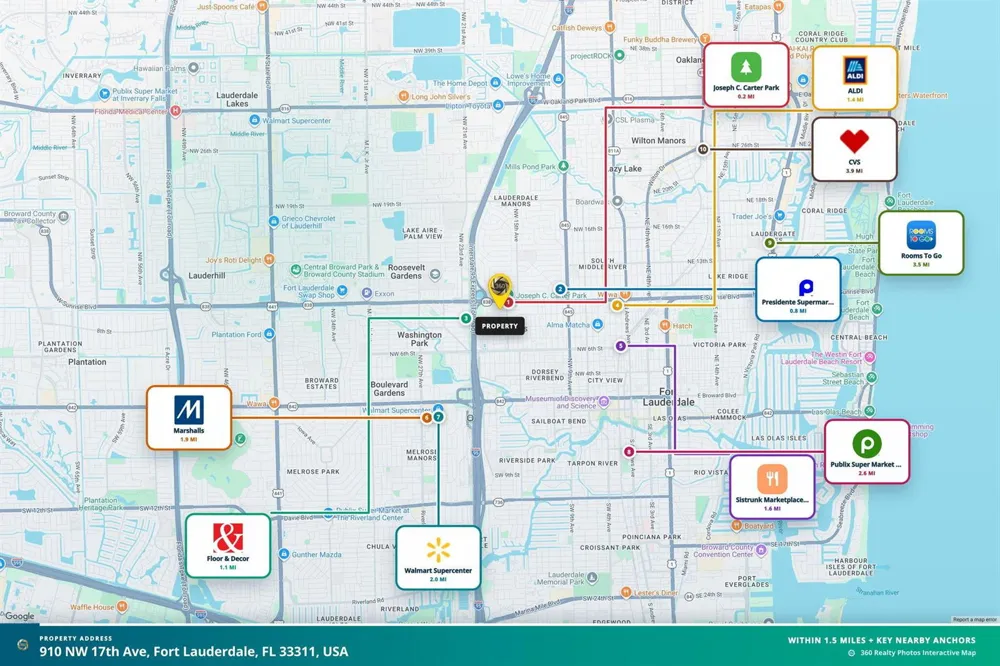Click the Catfish Deweys restaurant pin
The image size is (1000, 666).
click(x=610, y=27)
